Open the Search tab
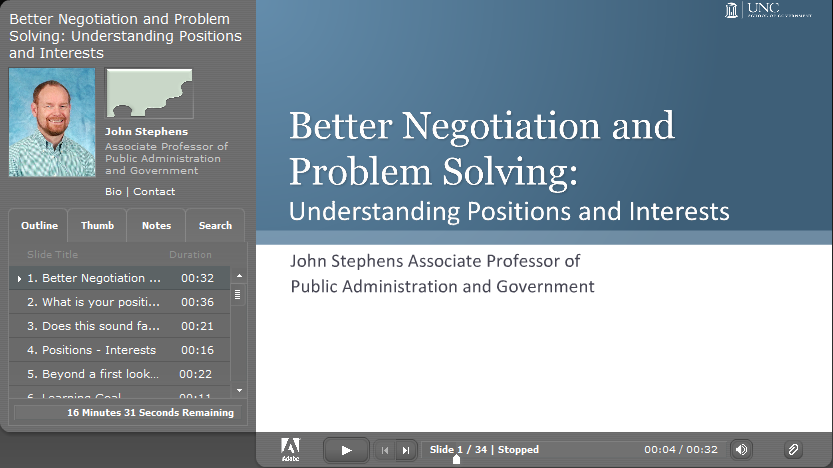The image size is (833, 468). (215, 226)
